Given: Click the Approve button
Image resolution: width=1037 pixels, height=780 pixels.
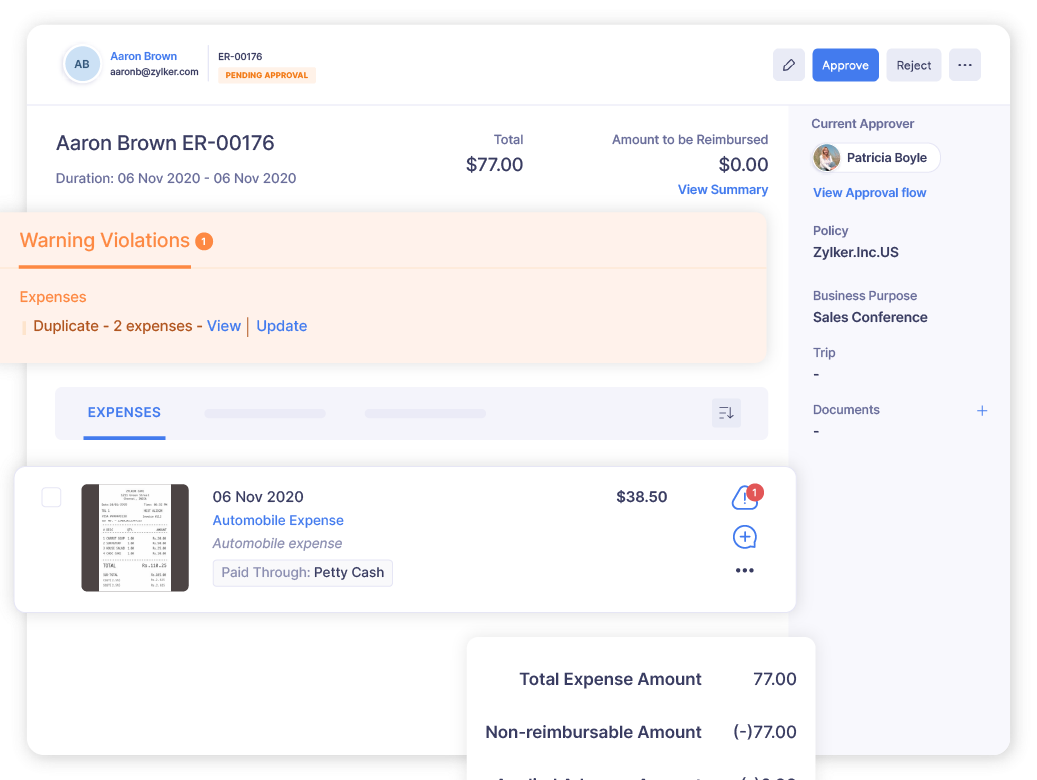Looking at the screenshot, I should click(x=845, y=64).
